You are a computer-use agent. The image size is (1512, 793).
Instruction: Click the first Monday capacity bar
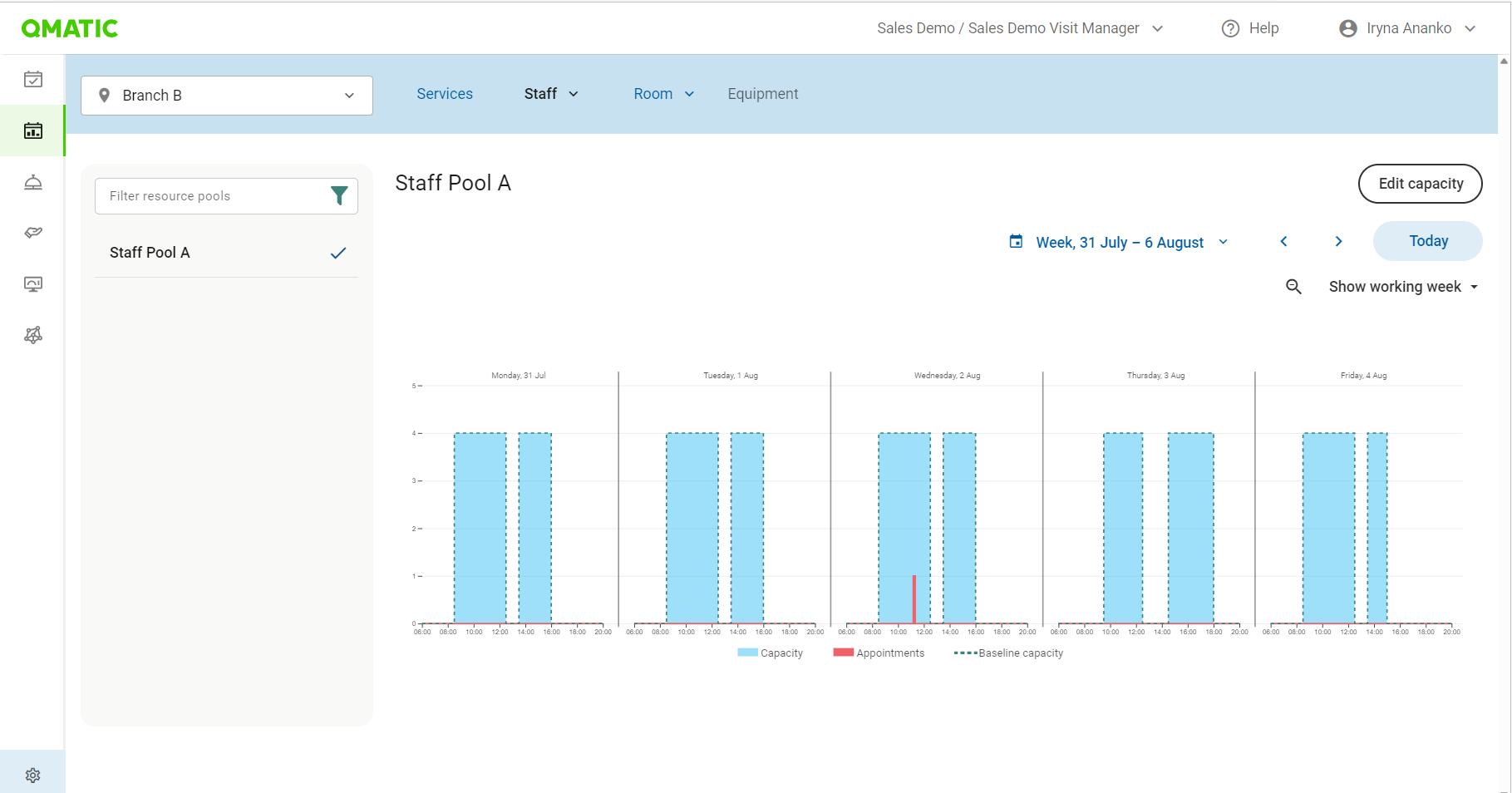pos(480,528)
